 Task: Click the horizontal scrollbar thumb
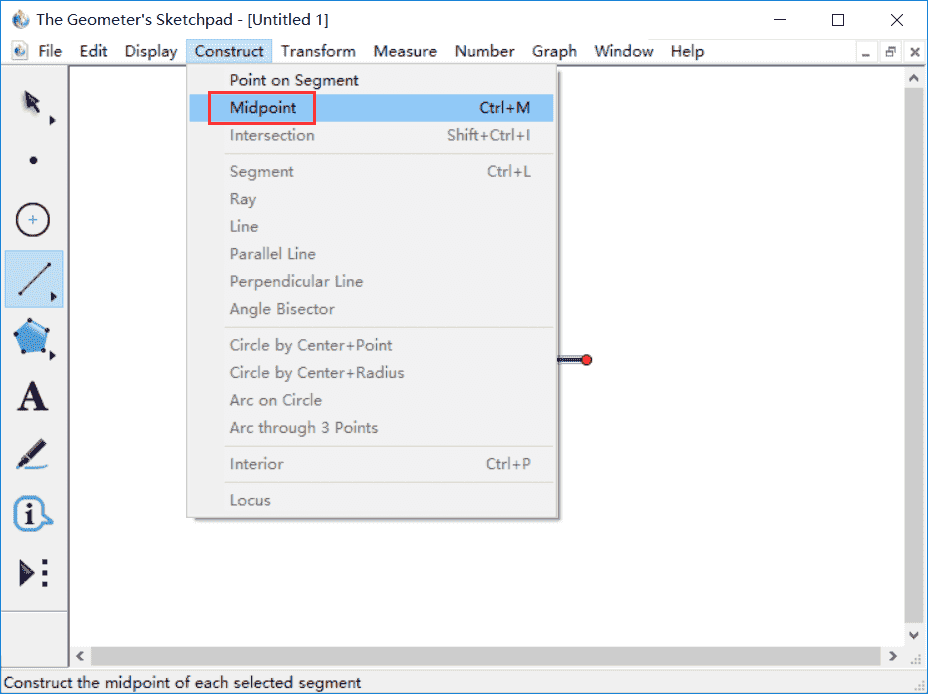tap(486, 656)
